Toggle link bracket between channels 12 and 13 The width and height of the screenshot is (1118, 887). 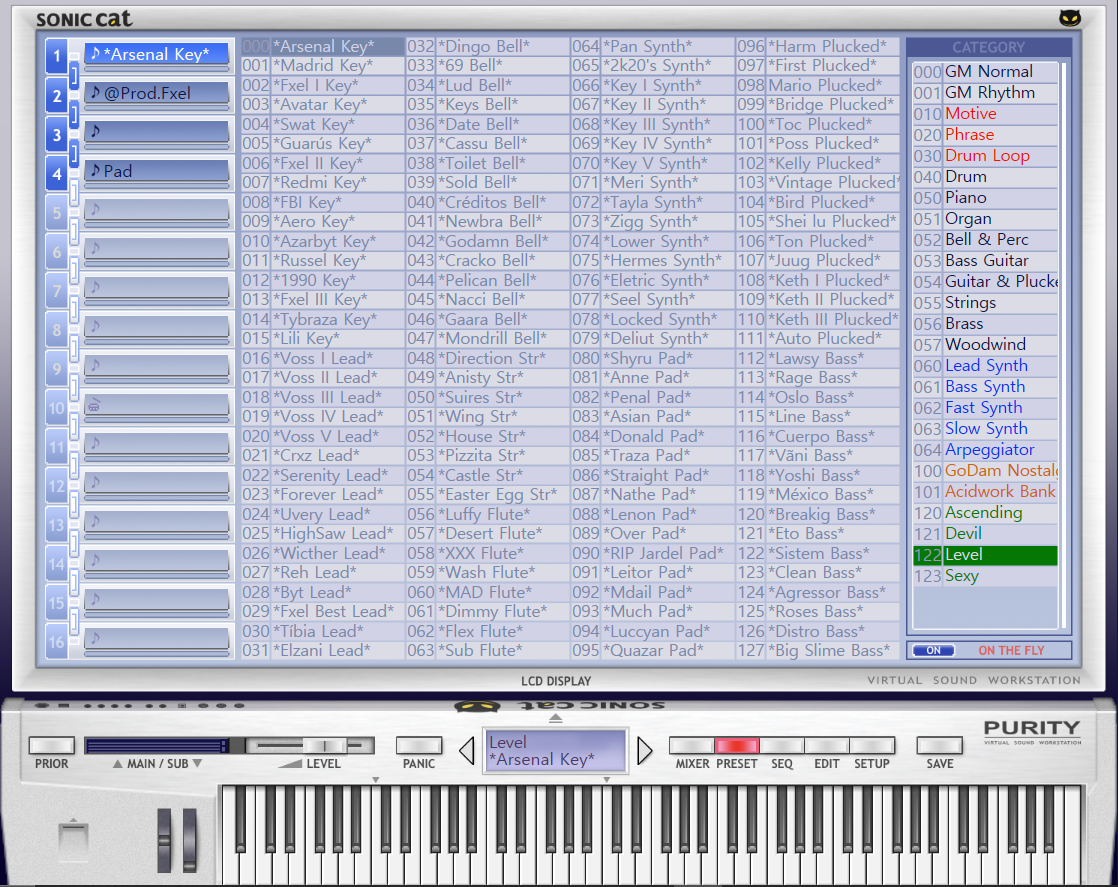pyautogui.click(x=73, y=505)
